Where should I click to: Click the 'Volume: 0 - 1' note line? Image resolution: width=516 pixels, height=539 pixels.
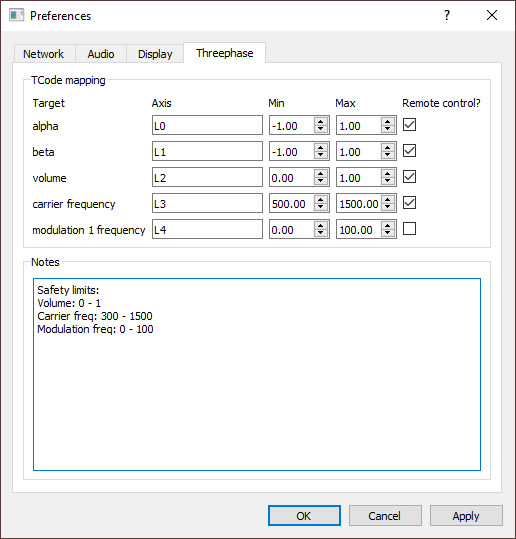pyautogui.click(x=69, y=303)
